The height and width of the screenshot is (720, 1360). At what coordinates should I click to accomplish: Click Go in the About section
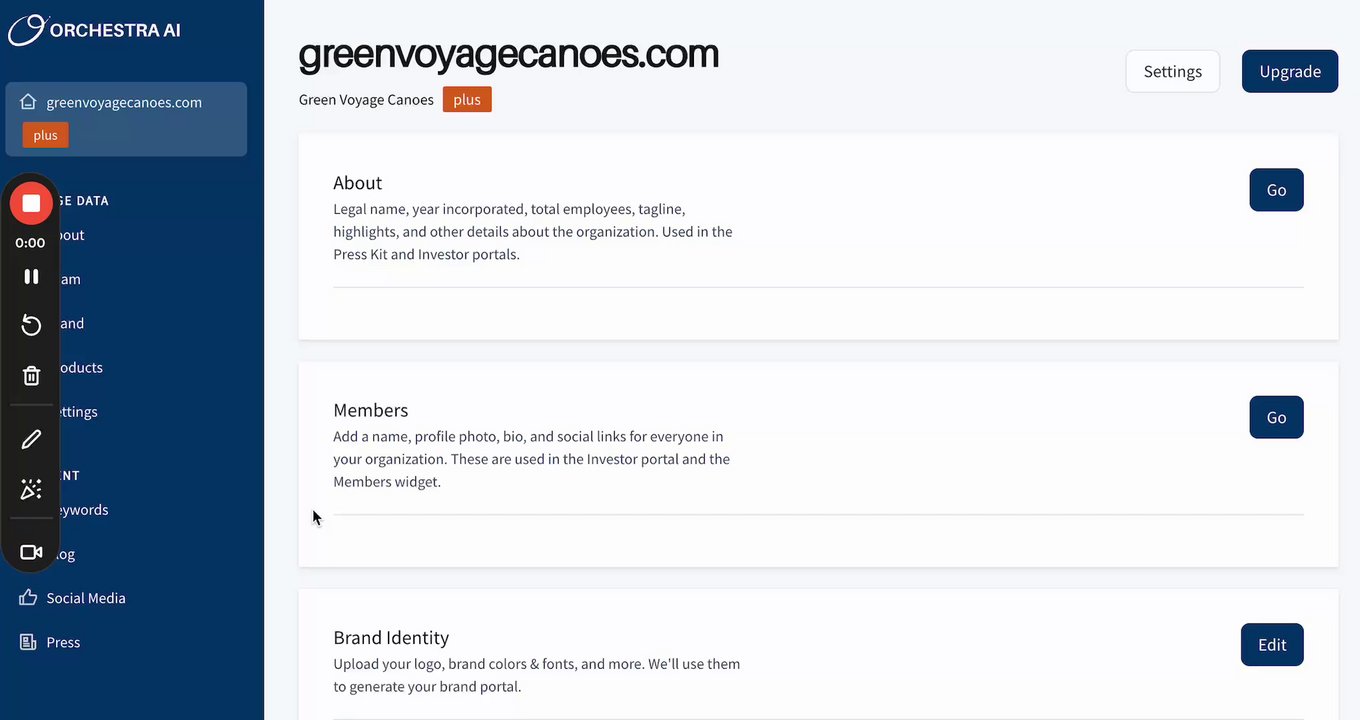(1276, 190)
